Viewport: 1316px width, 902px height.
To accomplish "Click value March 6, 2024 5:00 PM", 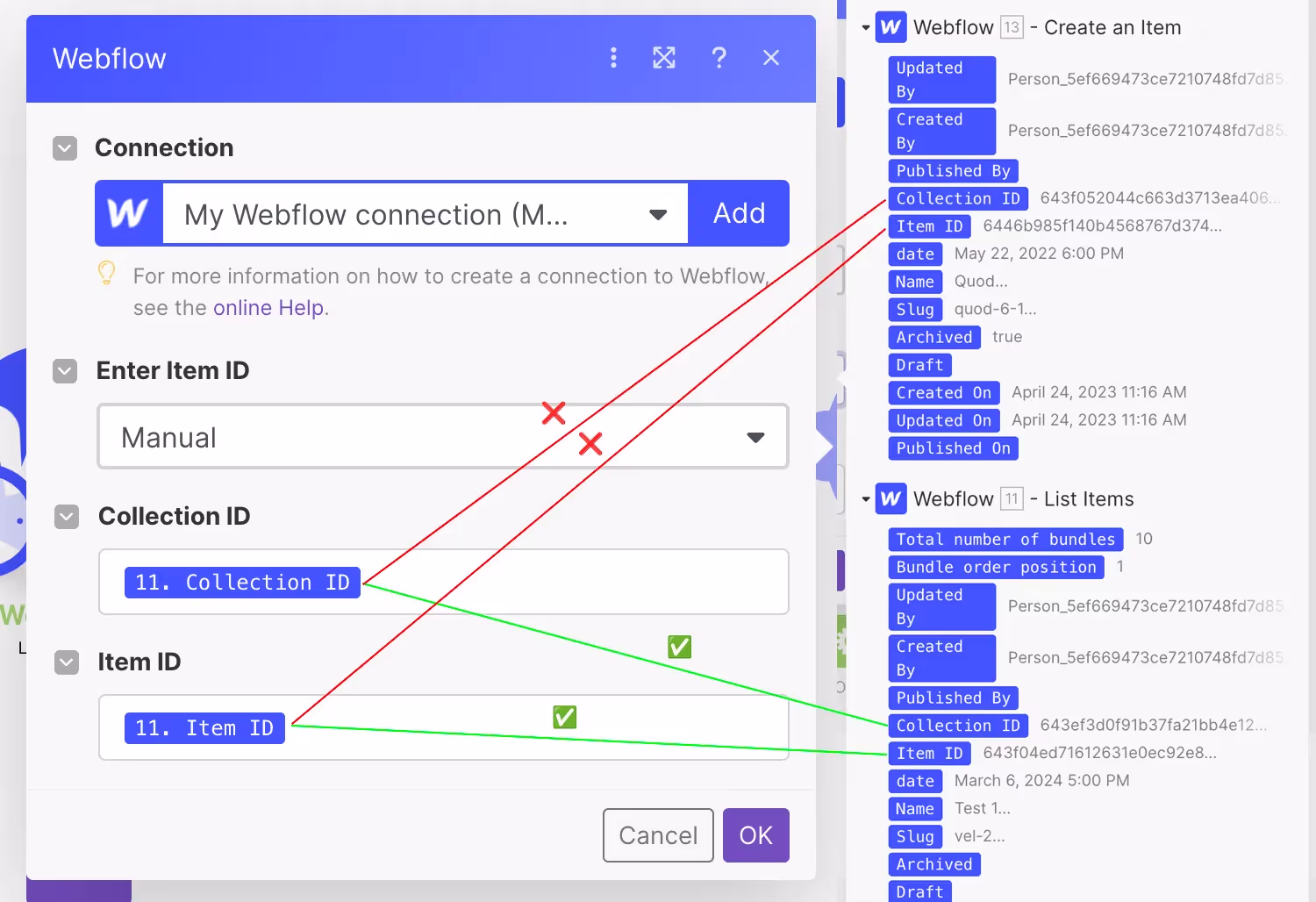I will click(x=1042, y=781).
